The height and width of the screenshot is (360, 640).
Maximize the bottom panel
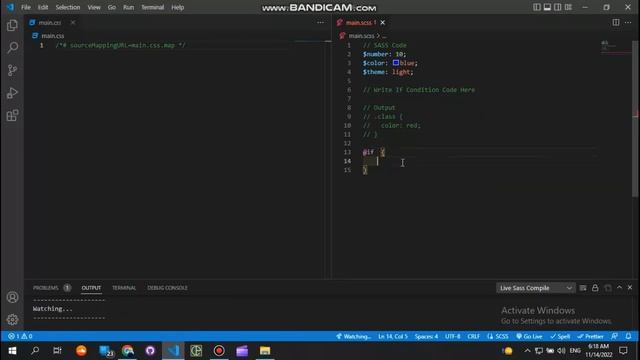[619, 288]
